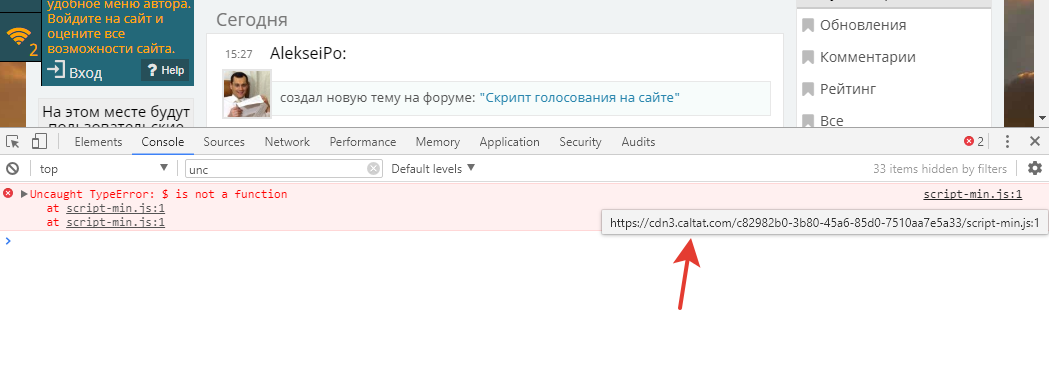Click the wifi notification icon
Viewport: 1049px width, 372px height.
coord(19,37)
